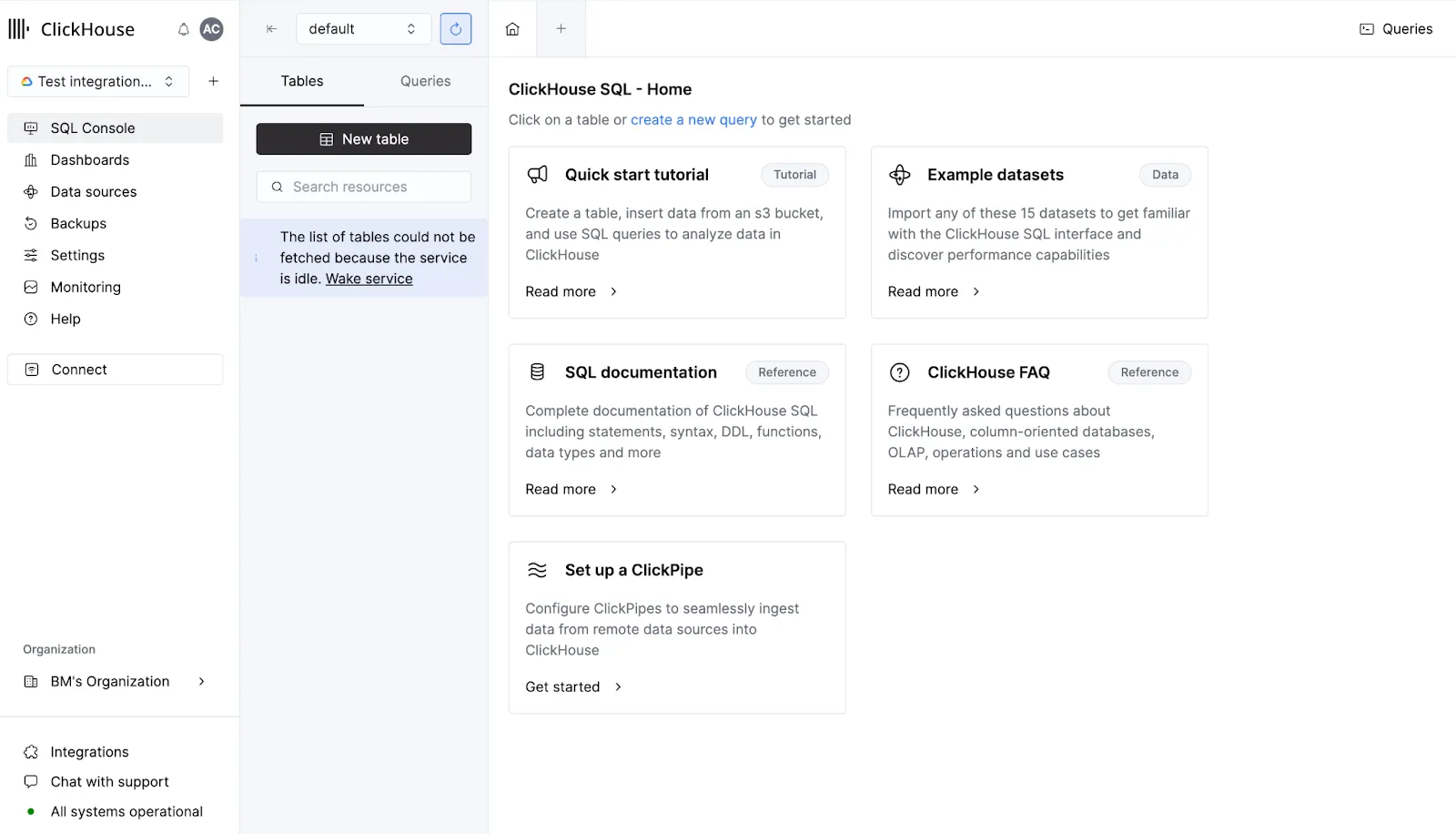Click the notifications bell icon
1456x834 pixels.
point(184,29)
